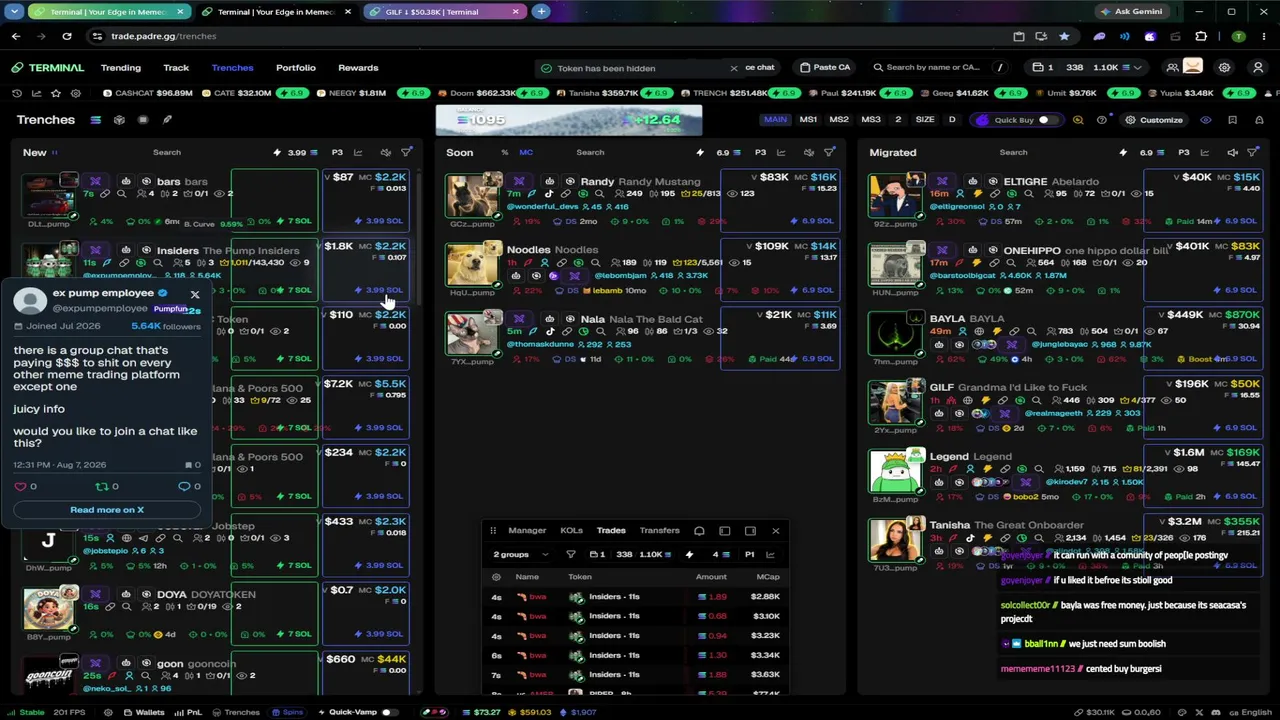This screenshot has width=1280, height=720.
Task: Click the Ask Gemini button in the browser
Action: click(1133, 12)
